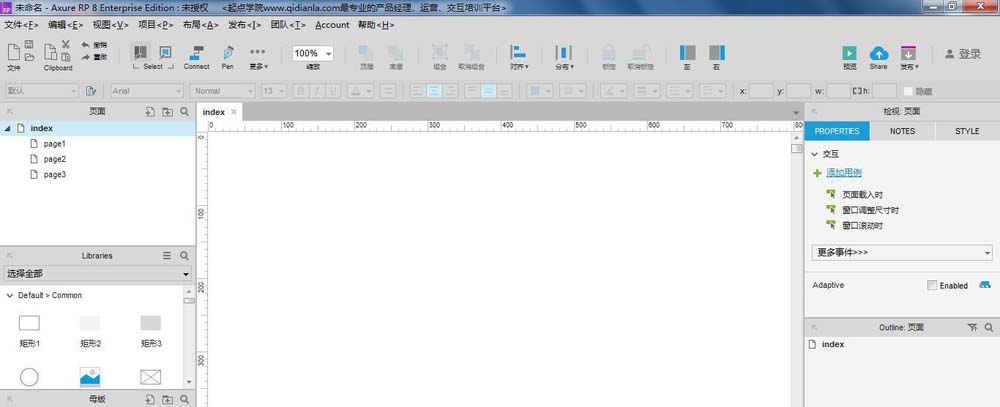Search widgets in the Libraries panel

pos(184,256)
